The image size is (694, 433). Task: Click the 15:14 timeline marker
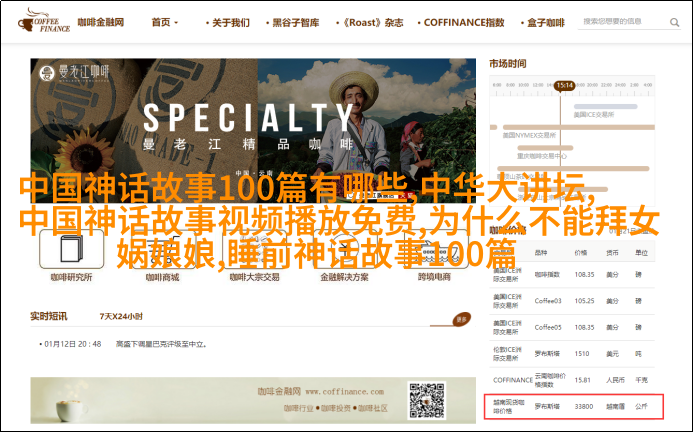click(x=565, y=85)
